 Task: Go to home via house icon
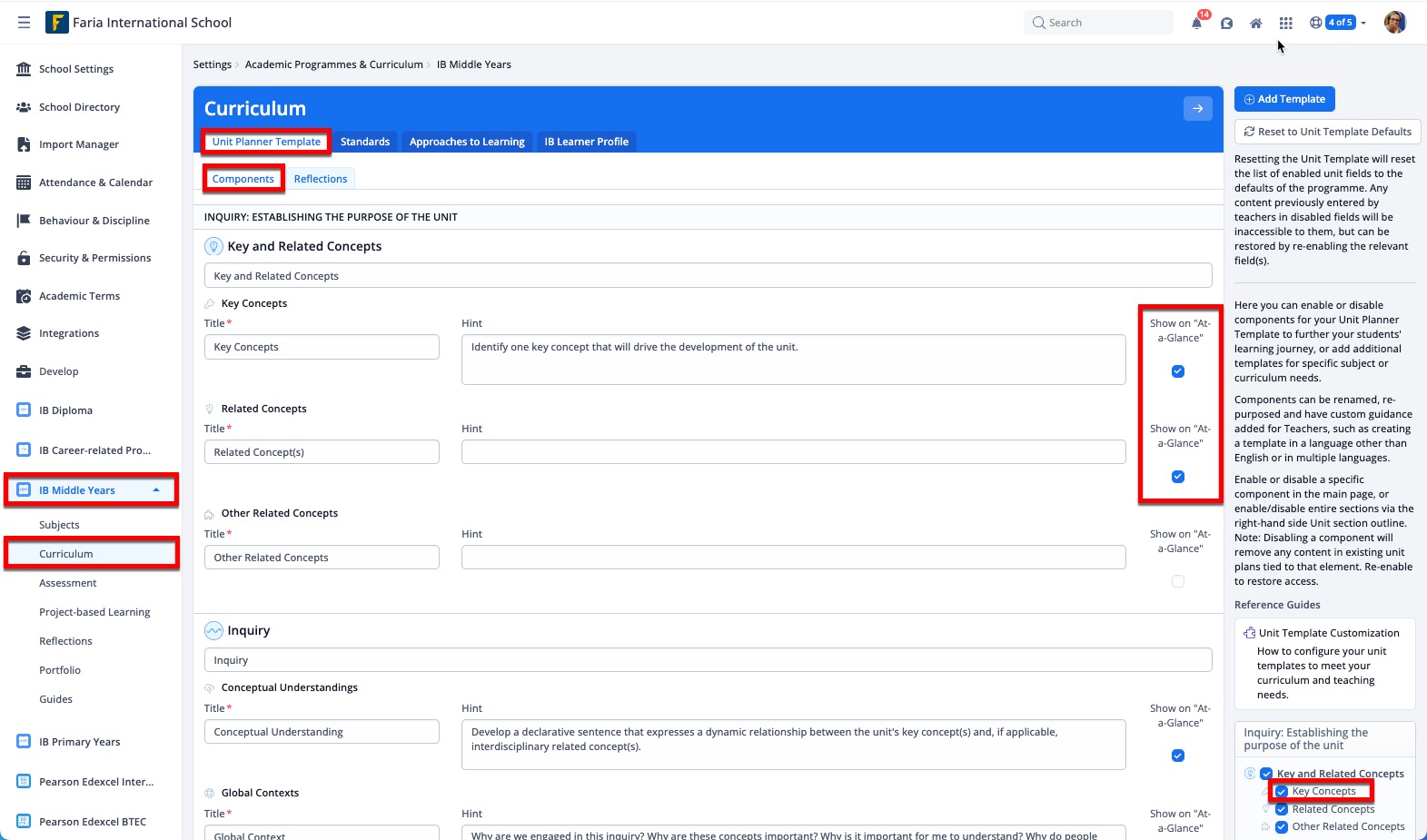coord(1256,23)
